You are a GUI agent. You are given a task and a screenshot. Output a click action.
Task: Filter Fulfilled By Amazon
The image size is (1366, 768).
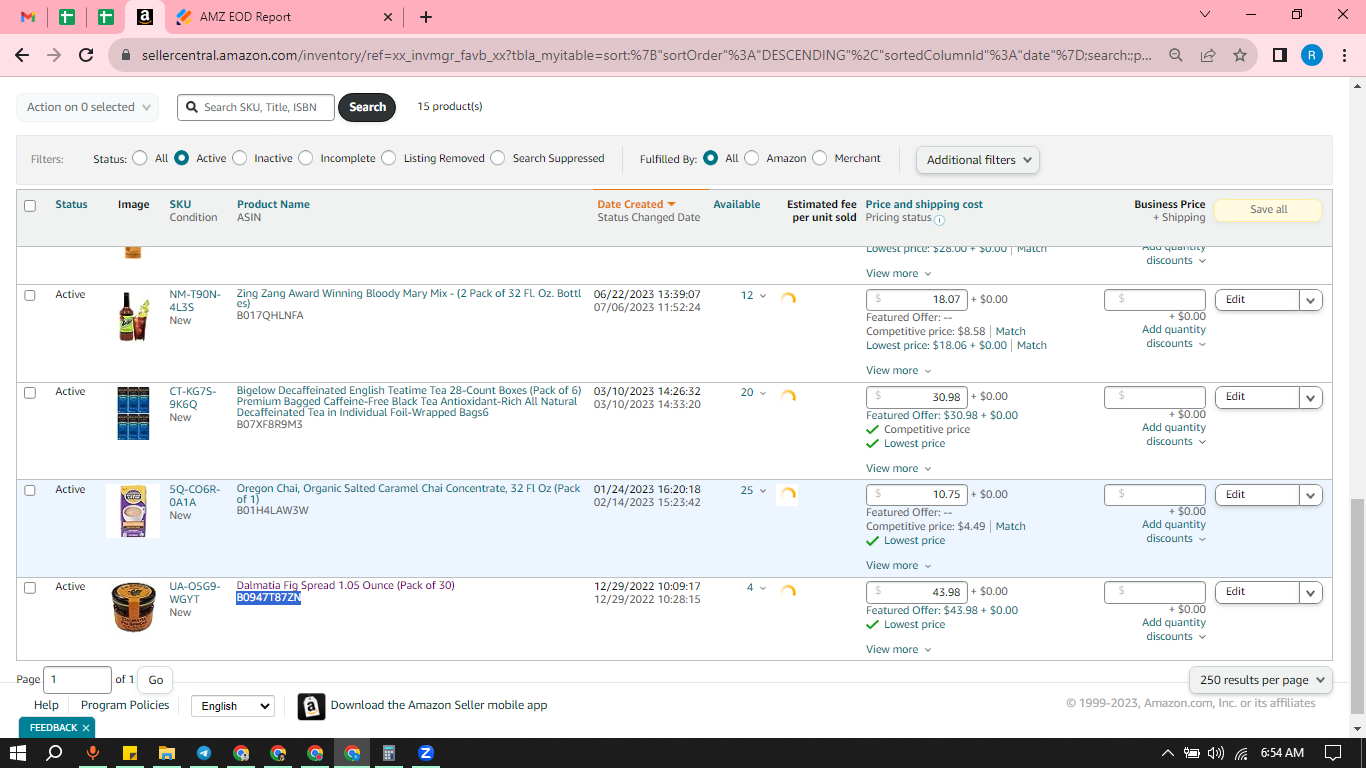click(752, 158)
